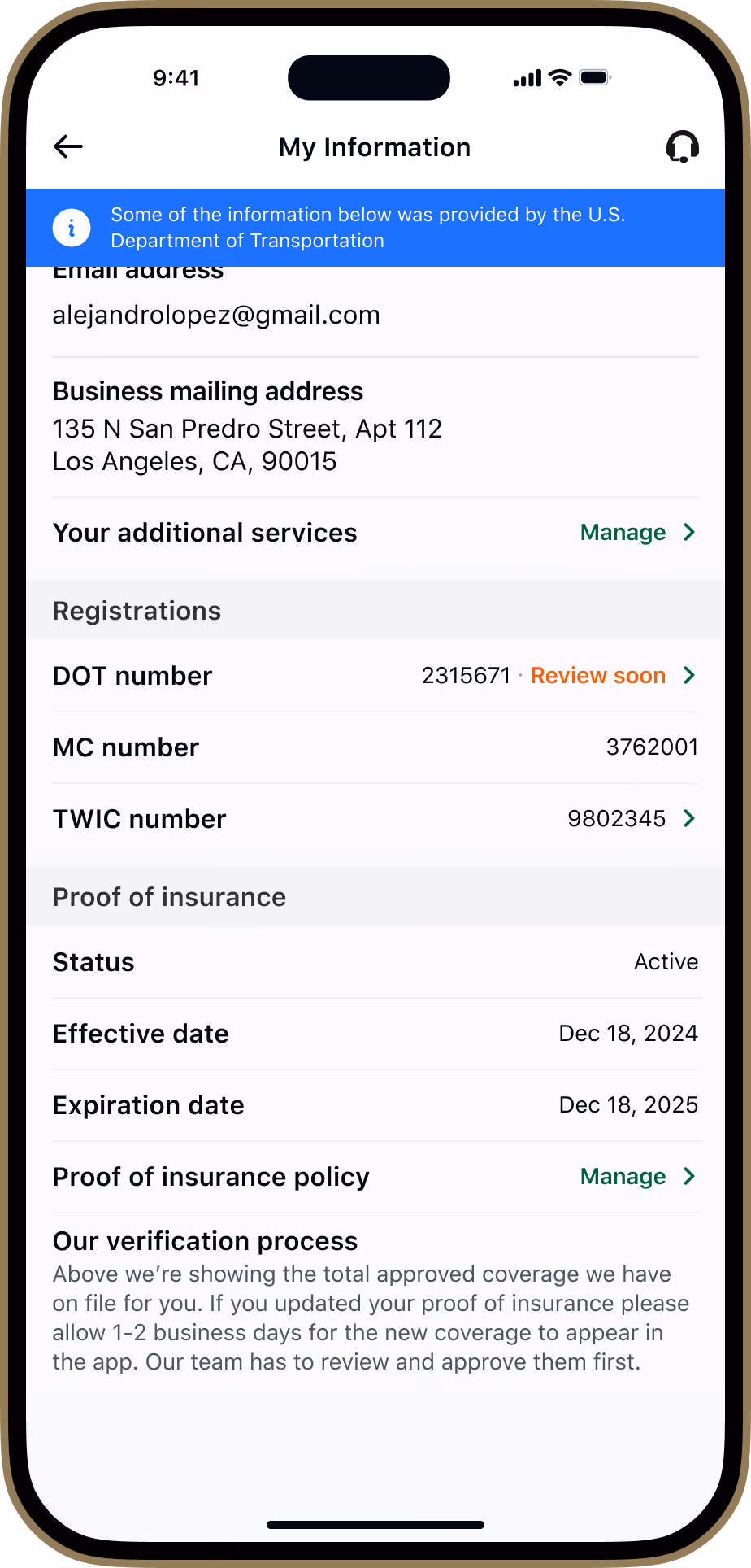Screen dimensions: 751x1568
Task: Tap the email address alejandrolopez@gmail.com
Action: (x=216, y=315)
